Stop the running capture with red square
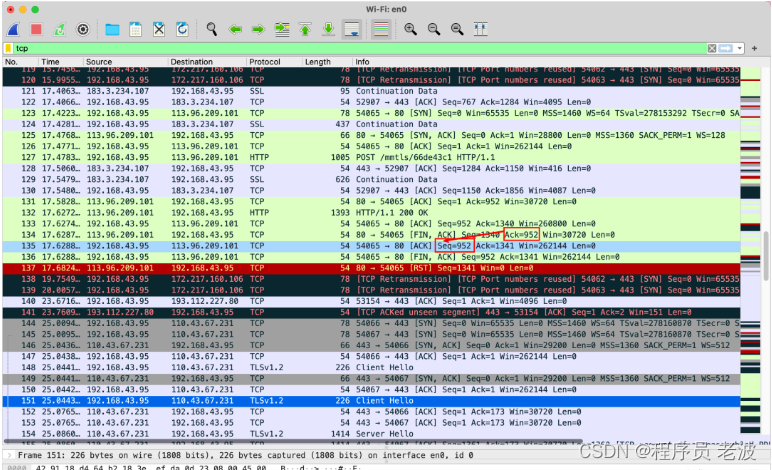772x470 pixels. pyautogui.click(x=36, y=30)
